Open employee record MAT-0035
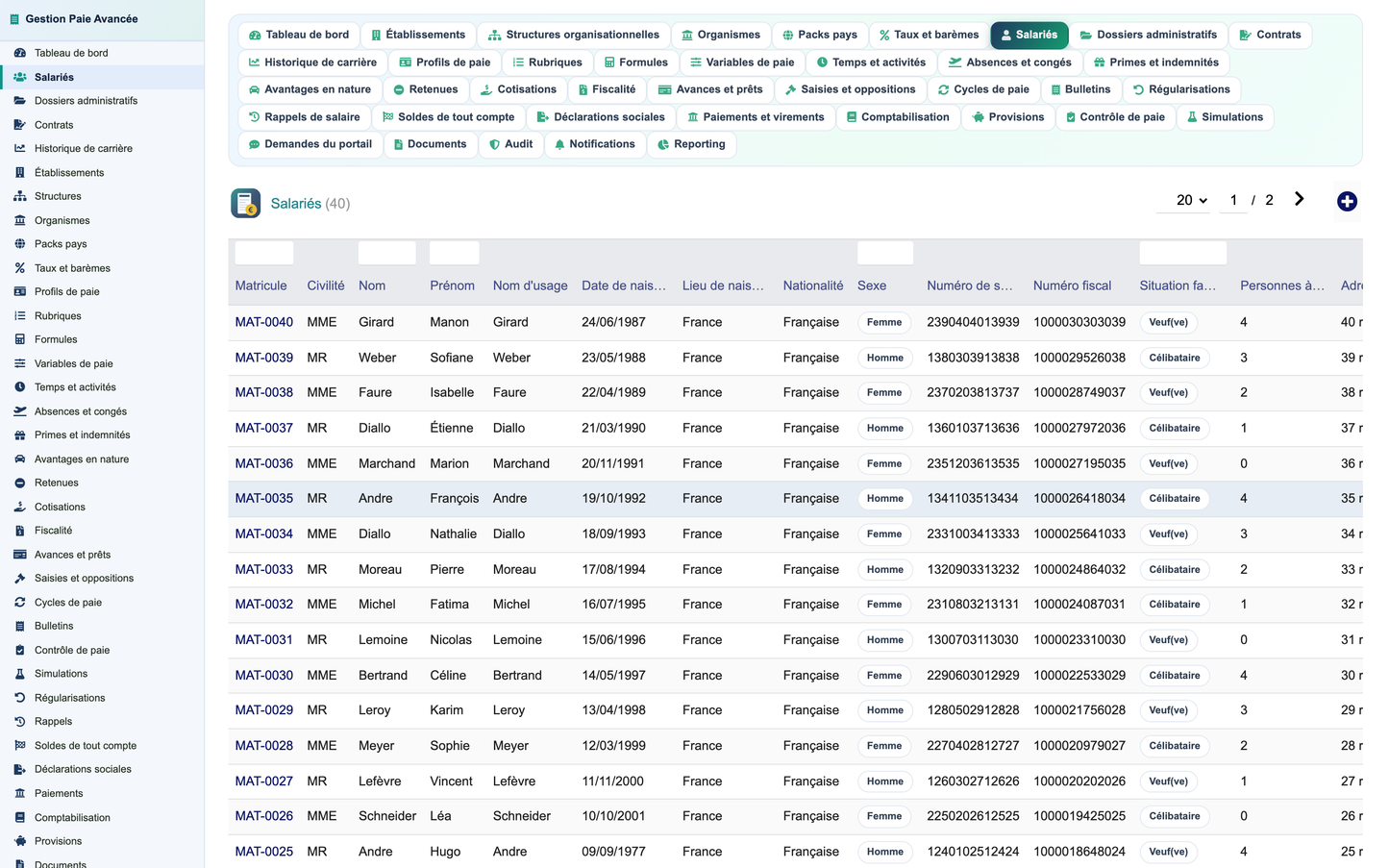 coord(264,498)
